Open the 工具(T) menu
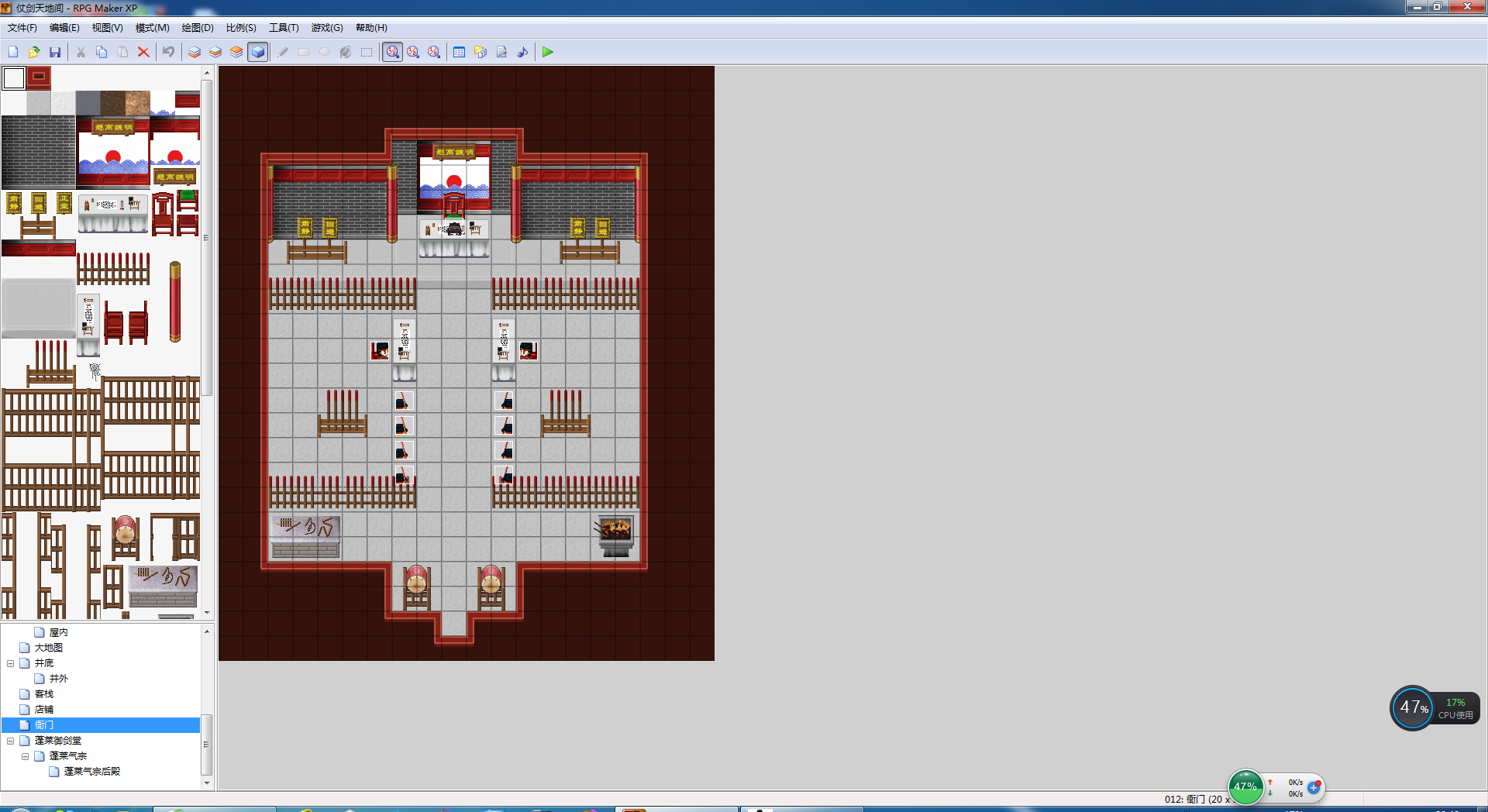This screenshot has width=1488, height=812. 284,28
